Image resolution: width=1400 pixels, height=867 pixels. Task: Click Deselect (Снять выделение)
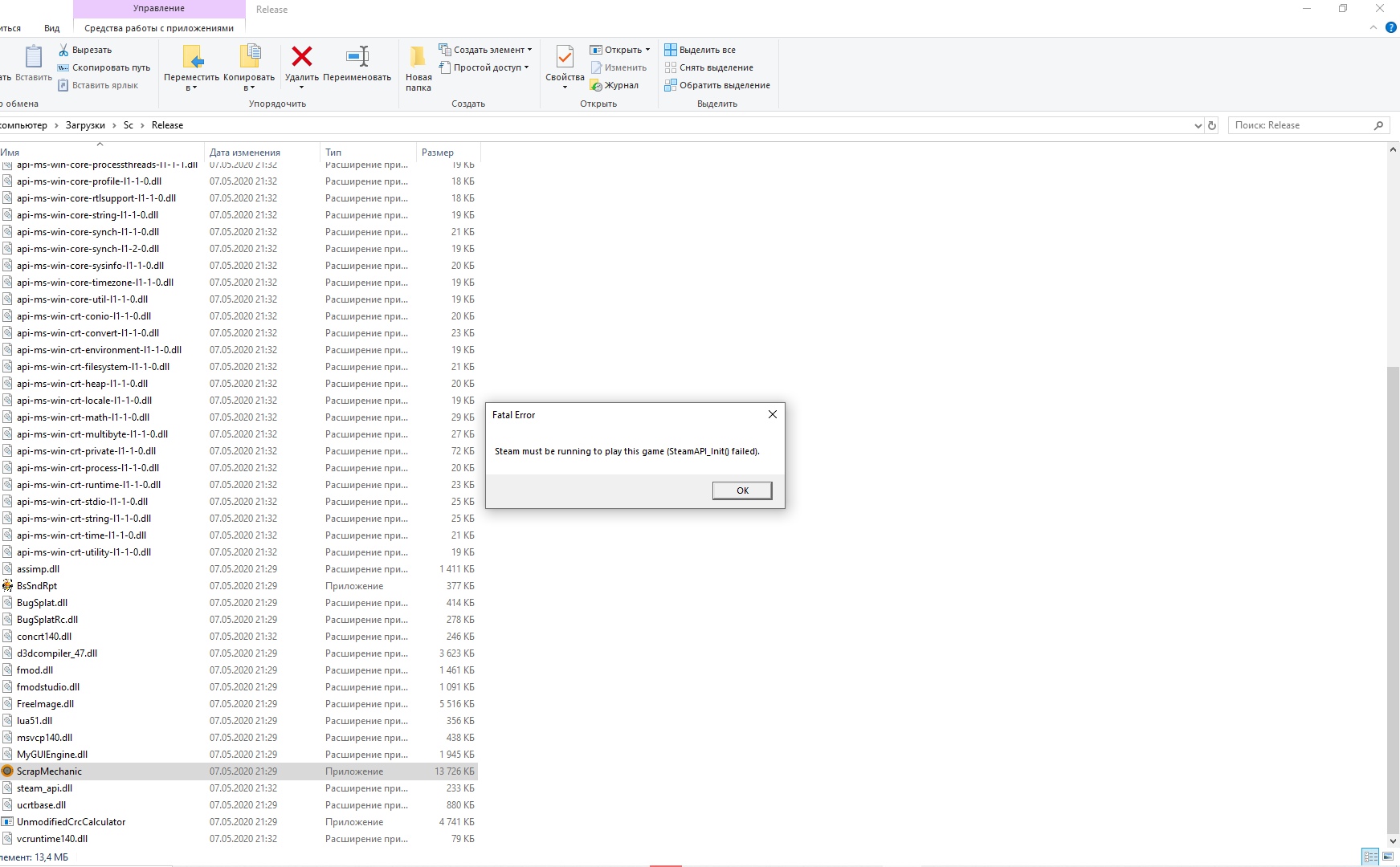pyautogui.click(x=709, y=67)
